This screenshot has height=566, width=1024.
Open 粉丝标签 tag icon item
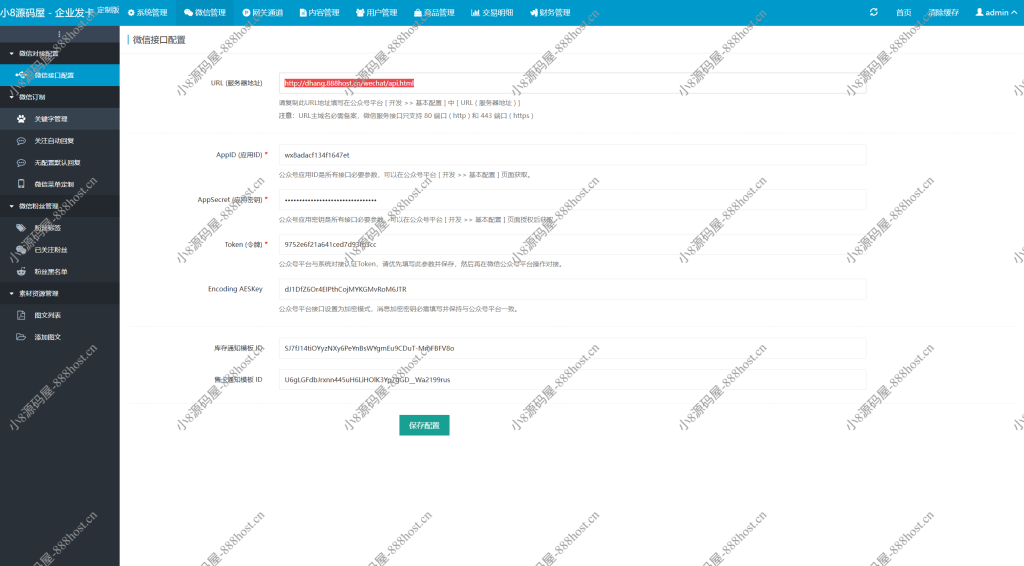[x=59, y=228]
